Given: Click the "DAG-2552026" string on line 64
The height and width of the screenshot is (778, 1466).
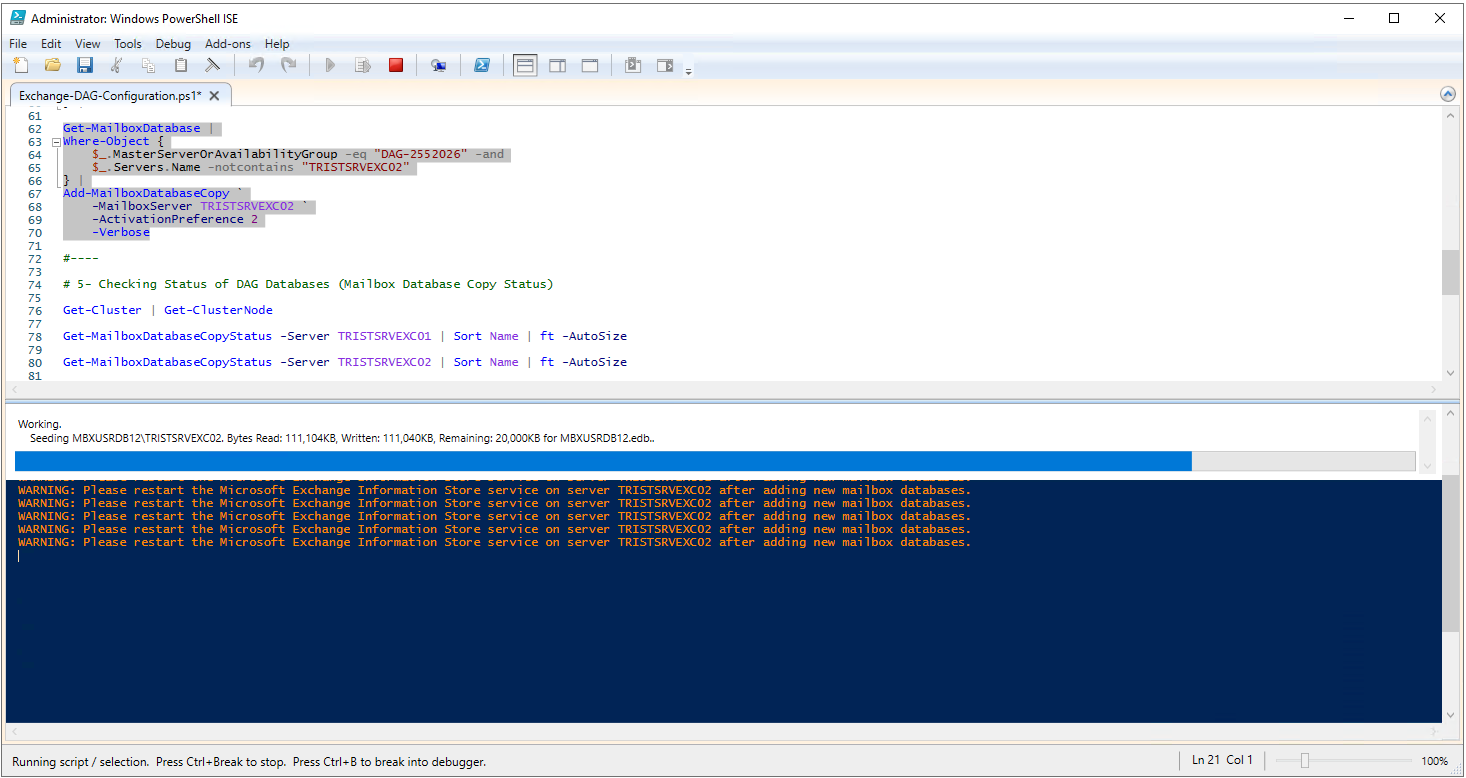Looking at the screenshot, I should pos(420,154).
